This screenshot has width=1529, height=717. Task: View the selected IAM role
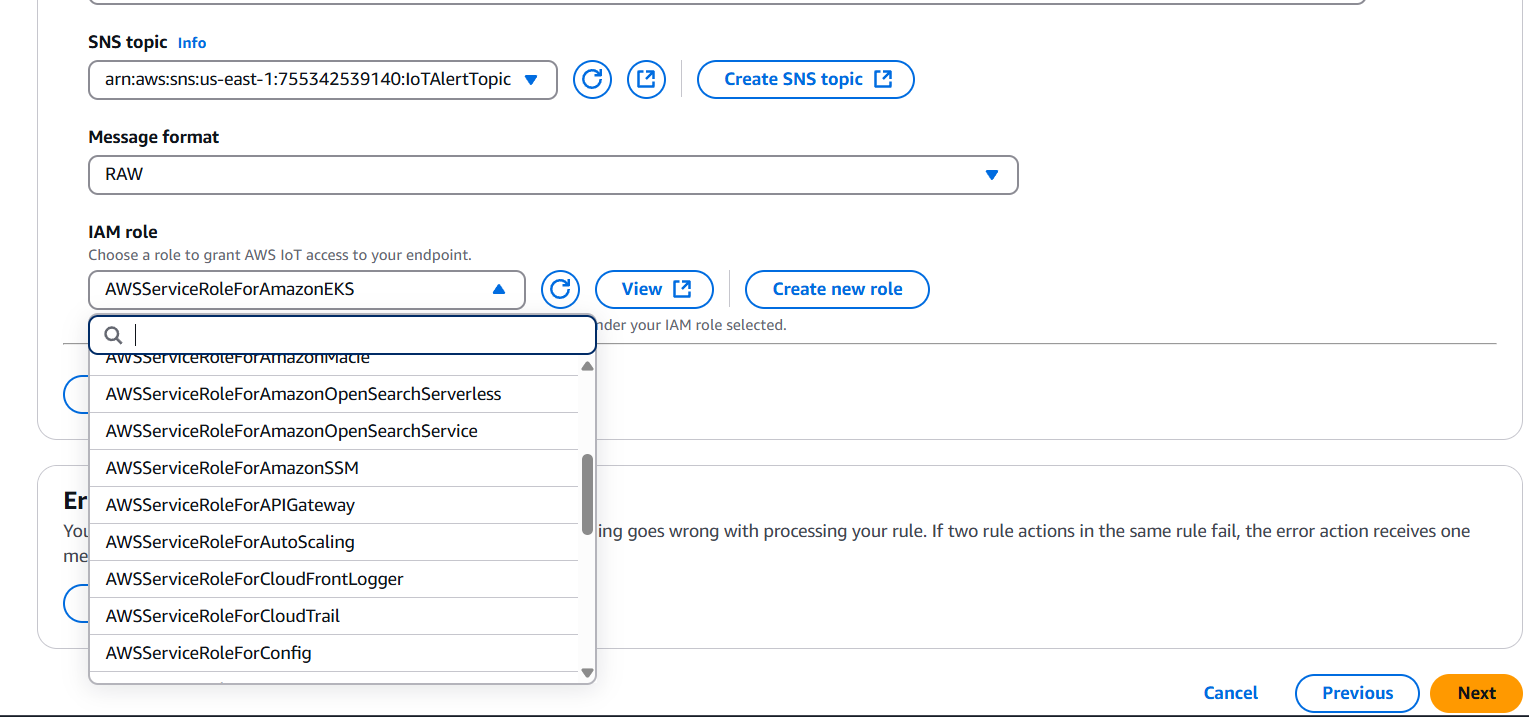pyautogui.click(x=654, y=289)
